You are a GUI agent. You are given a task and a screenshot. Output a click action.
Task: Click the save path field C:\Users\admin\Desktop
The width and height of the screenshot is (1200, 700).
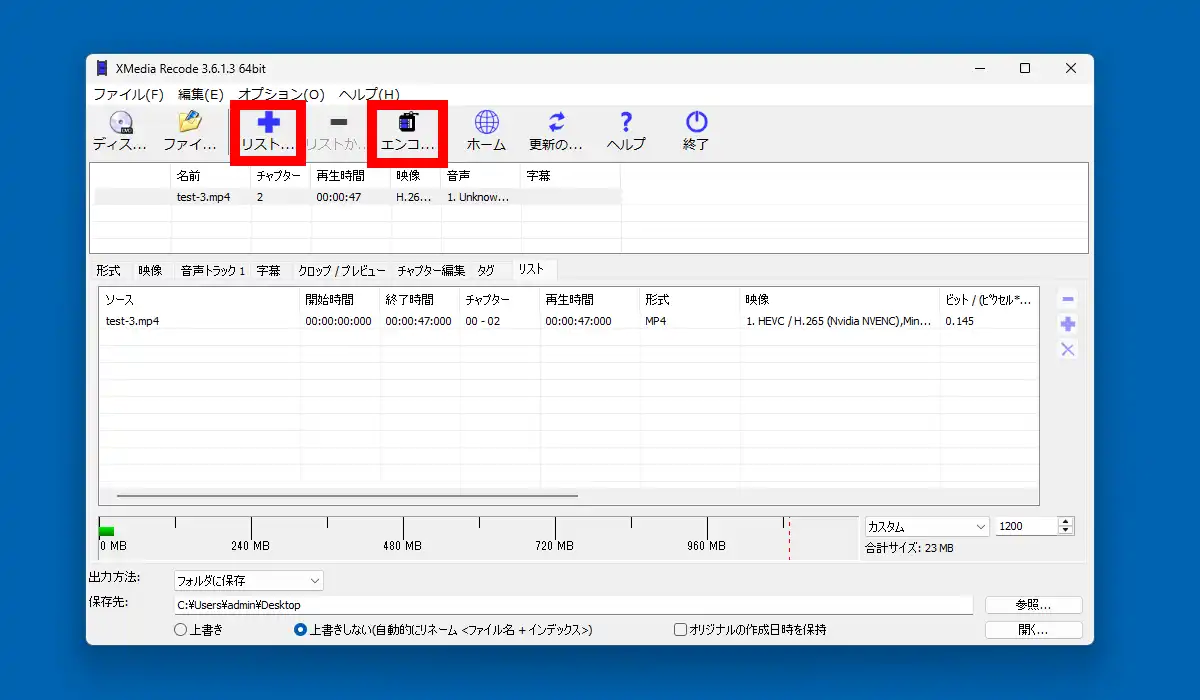click(573, 605)
